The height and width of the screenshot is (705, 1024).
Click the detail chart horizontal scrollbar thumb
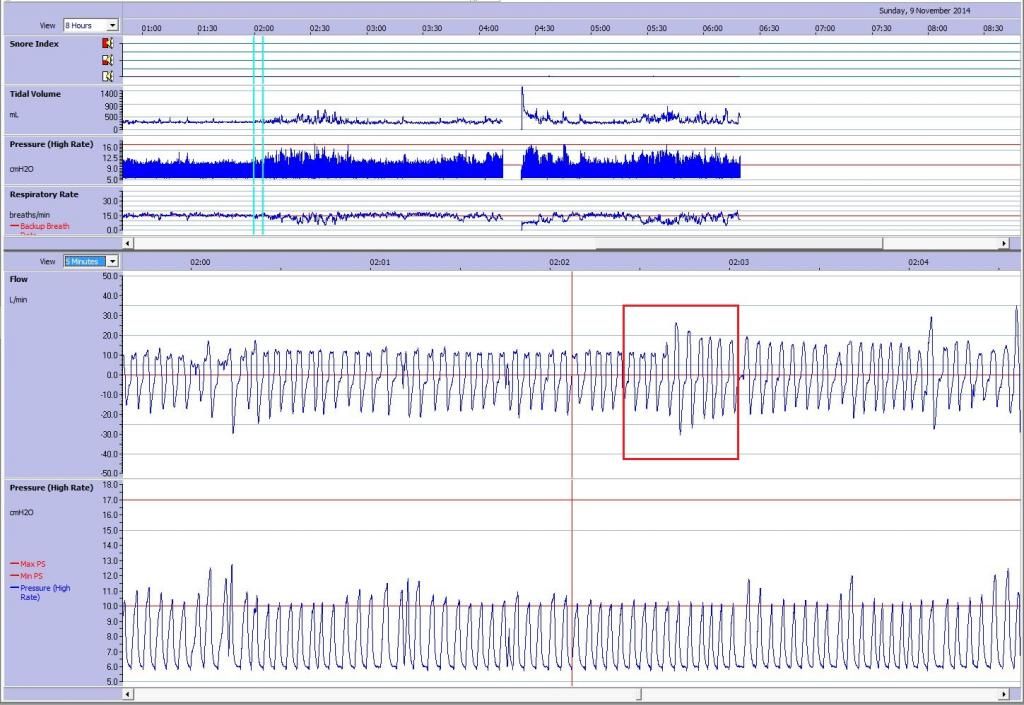[640, 694]
